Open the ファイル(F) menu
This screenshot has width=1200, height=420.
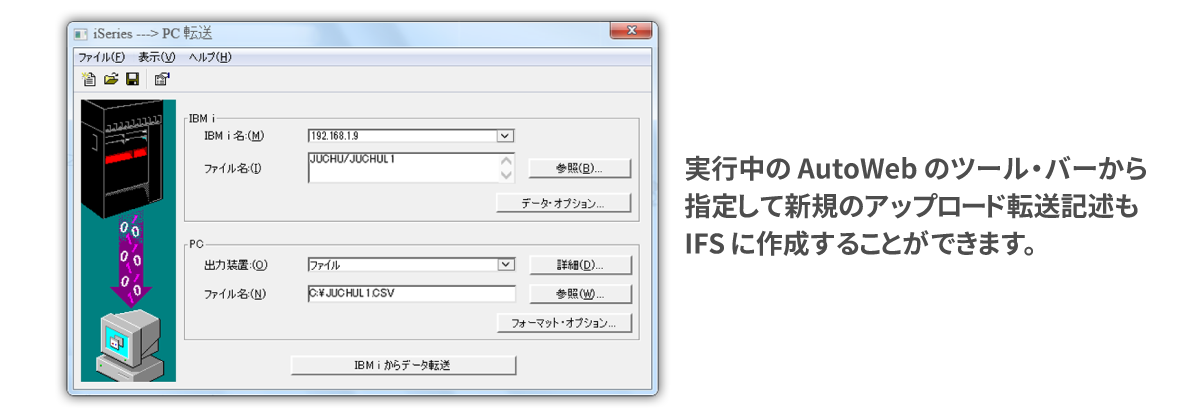(101, 57)
